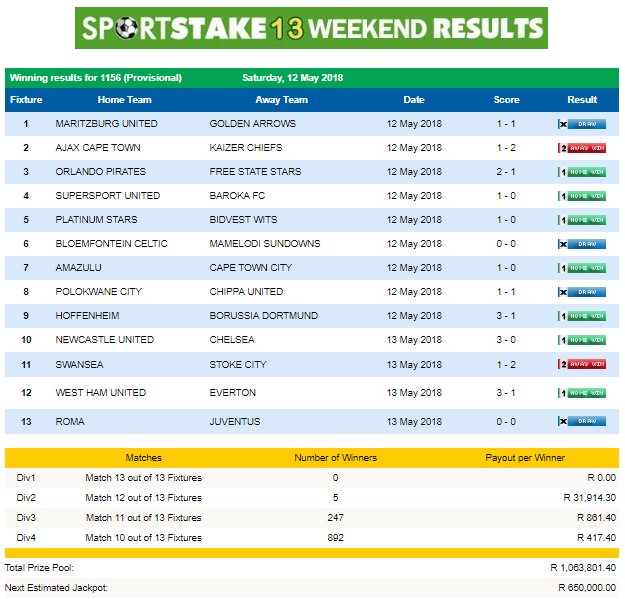Select the BORUSSIA DORTMUND cell
The height and width of the screenshot is (599, 625).
264,316
